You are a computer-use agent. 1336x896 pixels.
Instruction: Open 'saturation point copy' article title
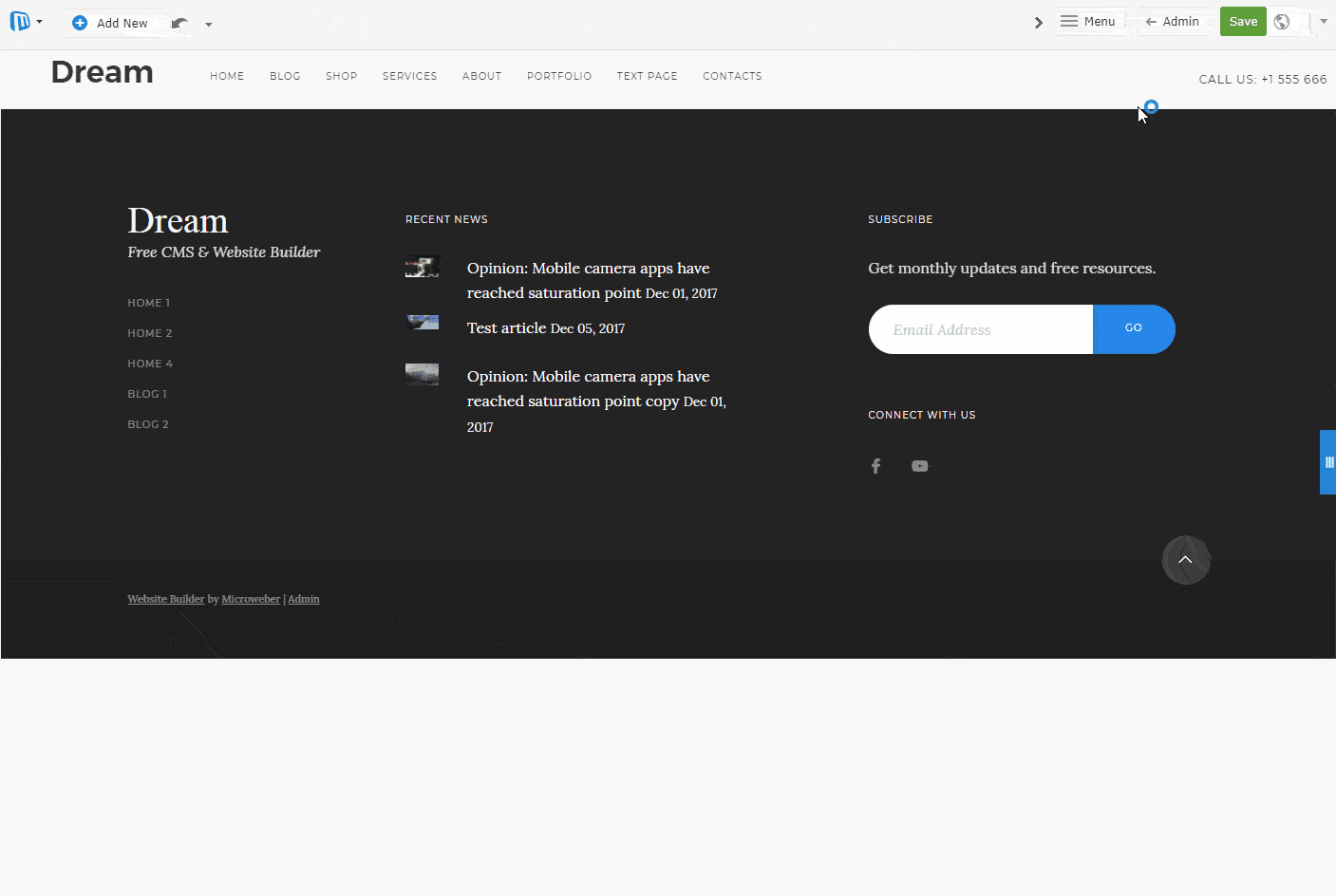(589, 389)
